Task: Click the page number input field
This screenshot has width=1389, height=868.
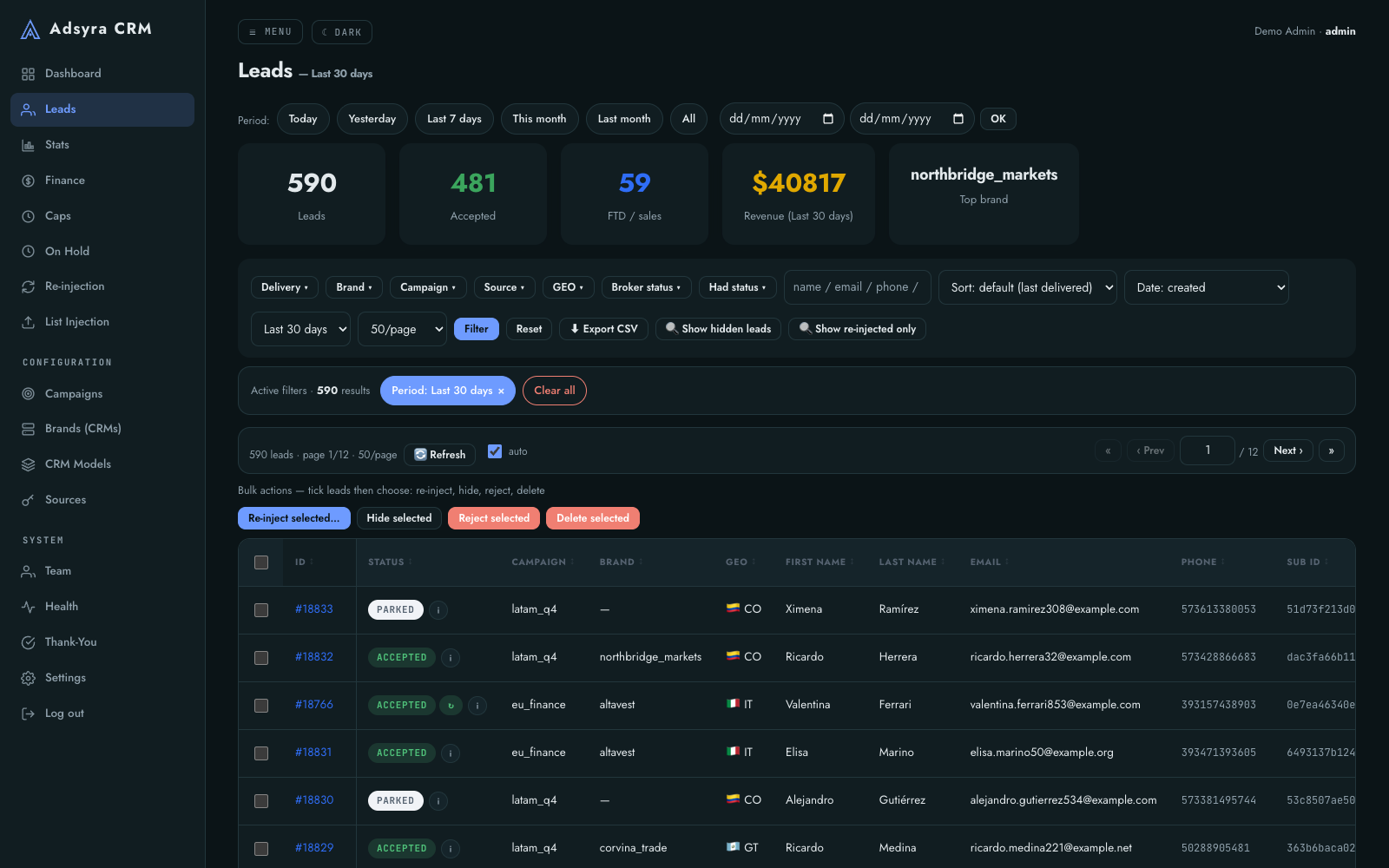Action: click(x=1208, y=450)
